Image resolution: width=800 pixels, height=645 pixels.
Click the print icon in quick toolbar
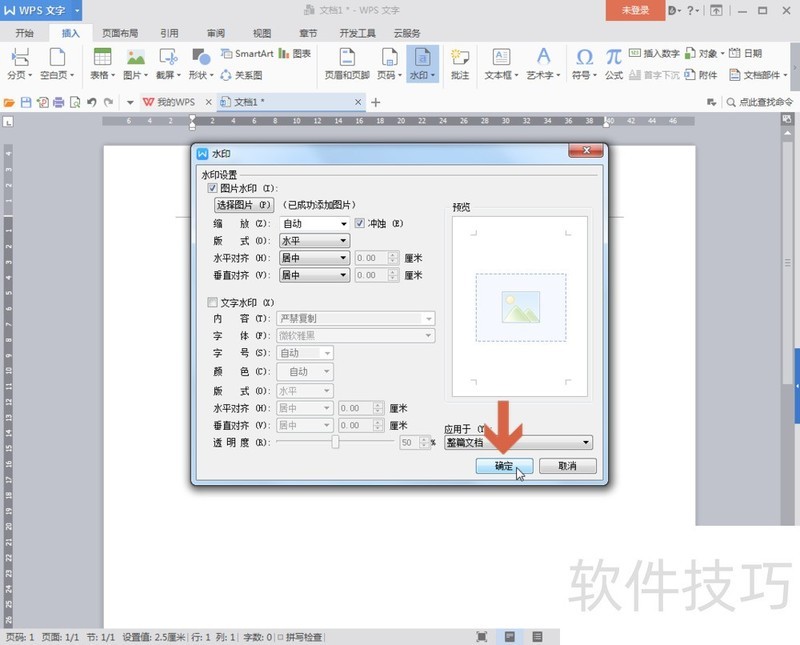[x=59, y=103]
